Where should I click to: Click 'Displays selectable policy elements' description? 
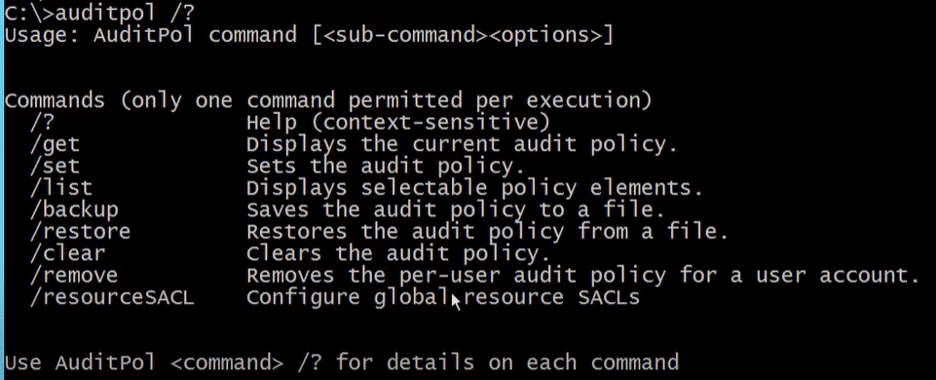coord(475,187)
